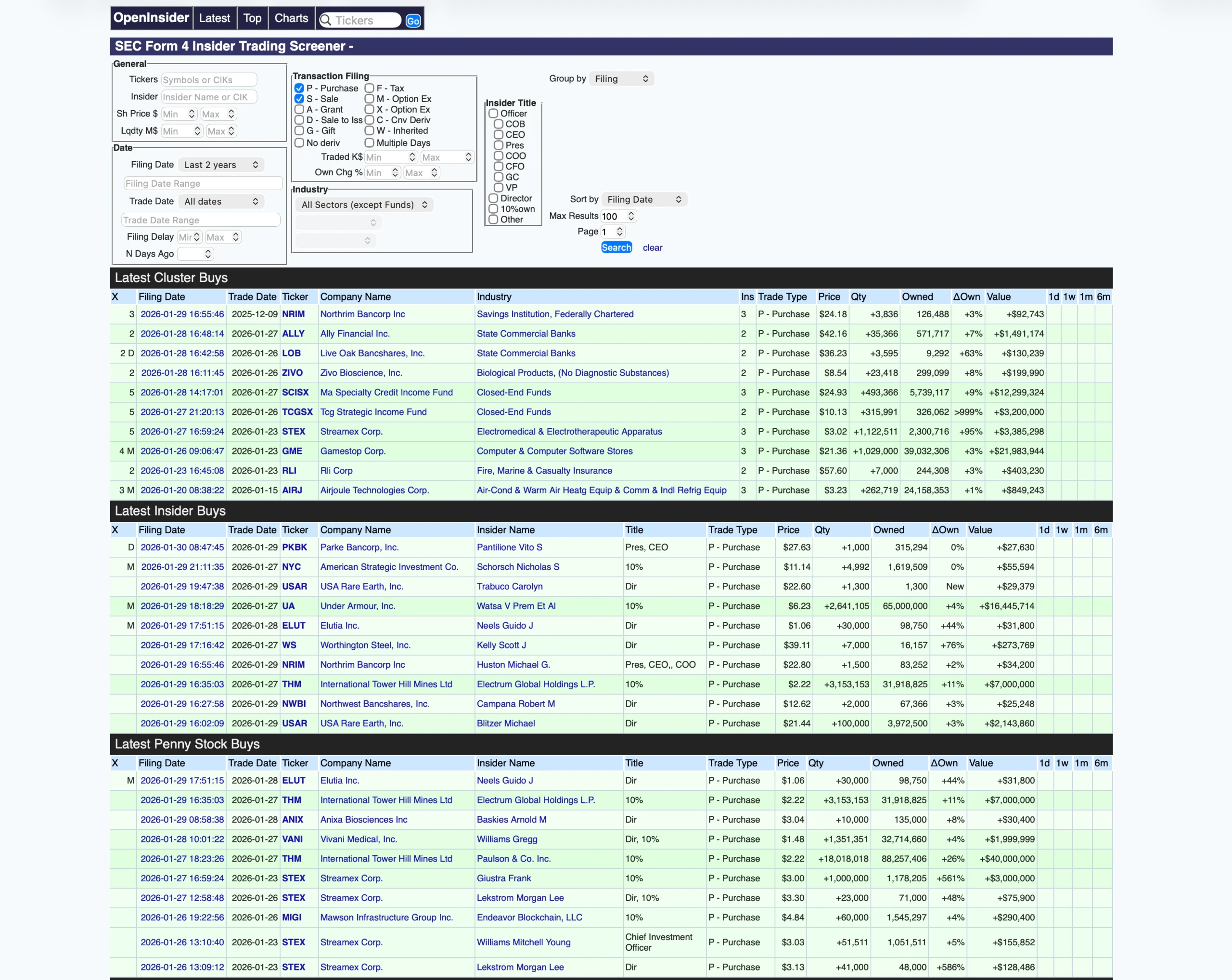Open the Charts menu tab
1232x980 pixels.
point(291,18)
